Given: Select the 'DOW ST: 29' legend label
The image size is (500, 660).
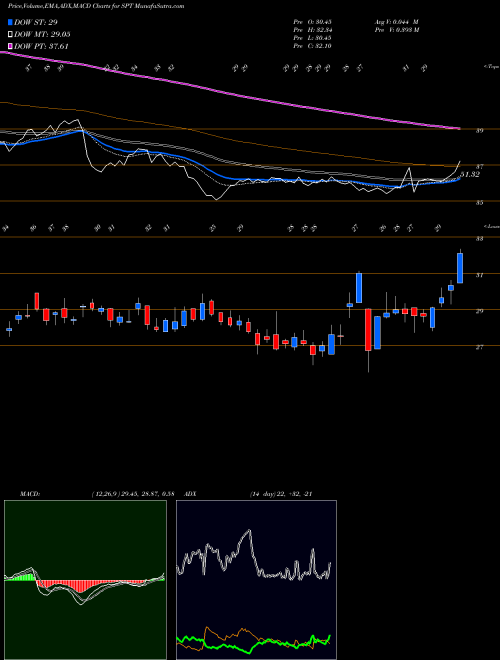Looking at the screenshot, I should (x=36, y=22).
